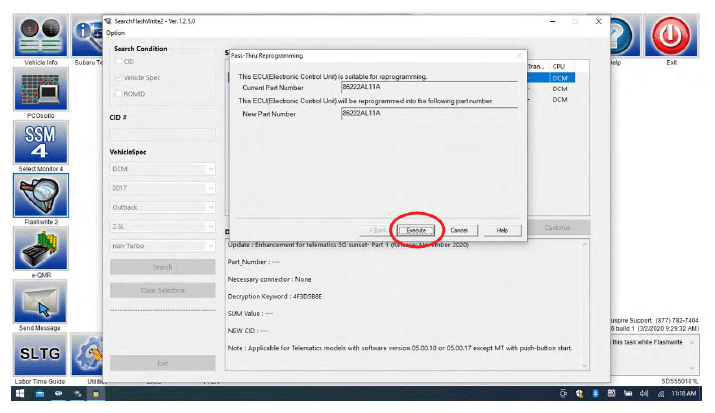Screen dimensions: 715x413
Task: Click the disabled Back button
Action: click(378, 230)
